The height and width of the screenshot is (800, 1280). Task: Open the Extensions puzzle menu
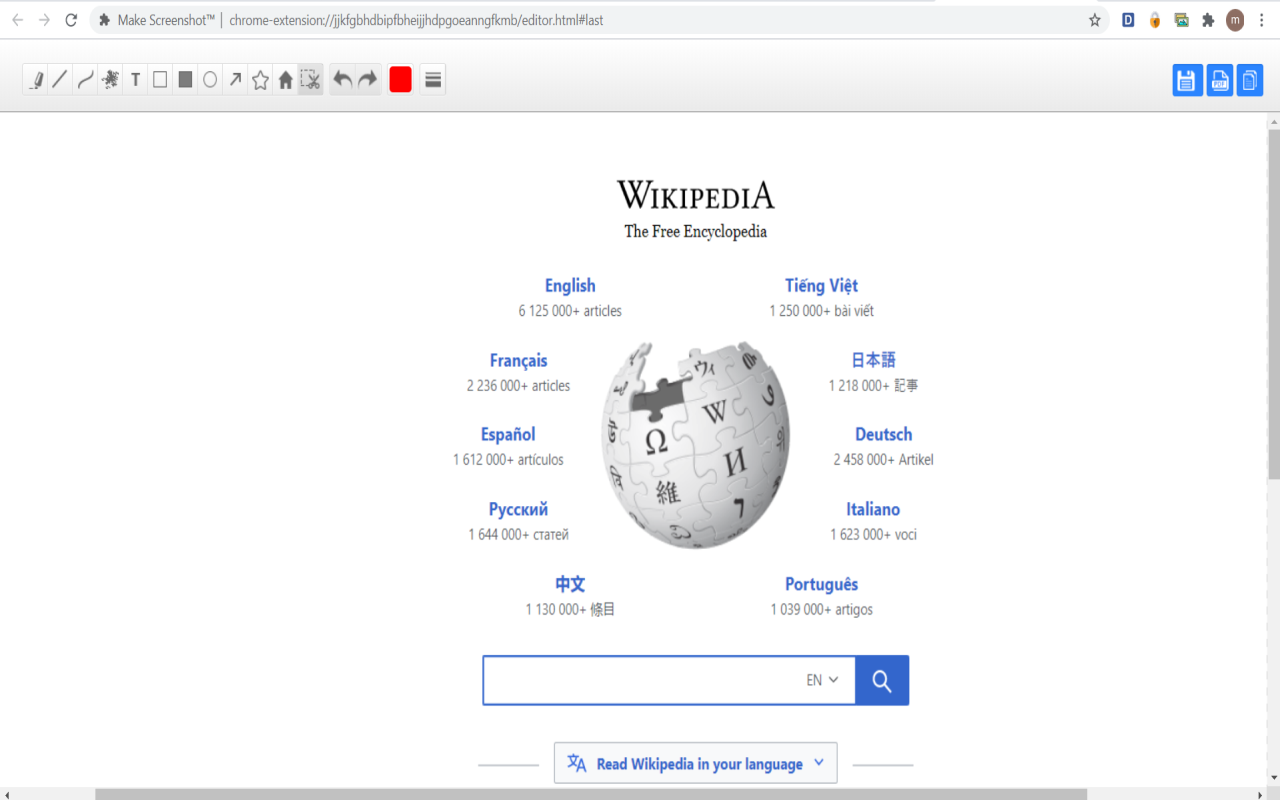1208,20
